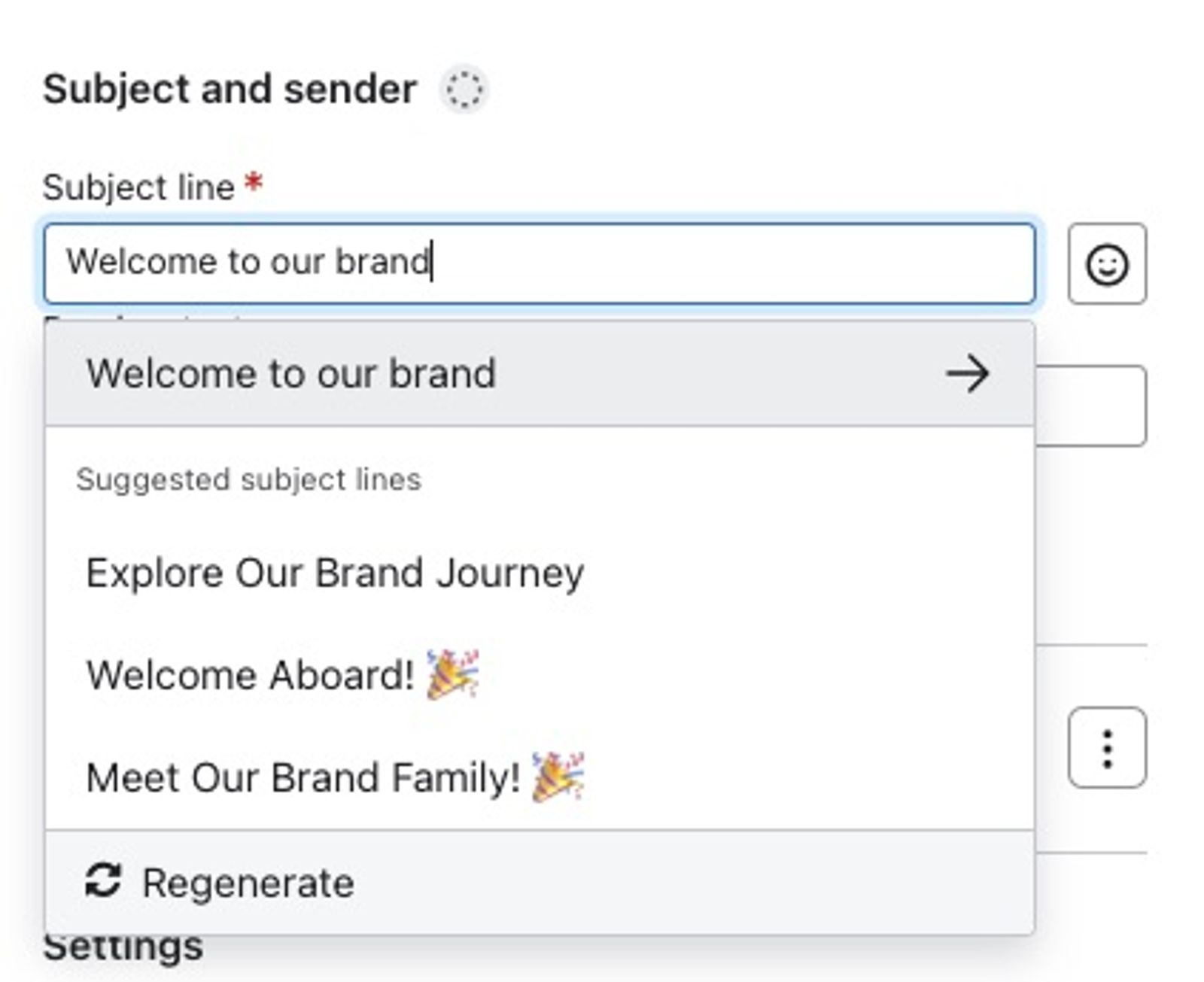Focus the Subject line text field
1204x982 pixels.
pyautogui.click(x=540, y=263)
